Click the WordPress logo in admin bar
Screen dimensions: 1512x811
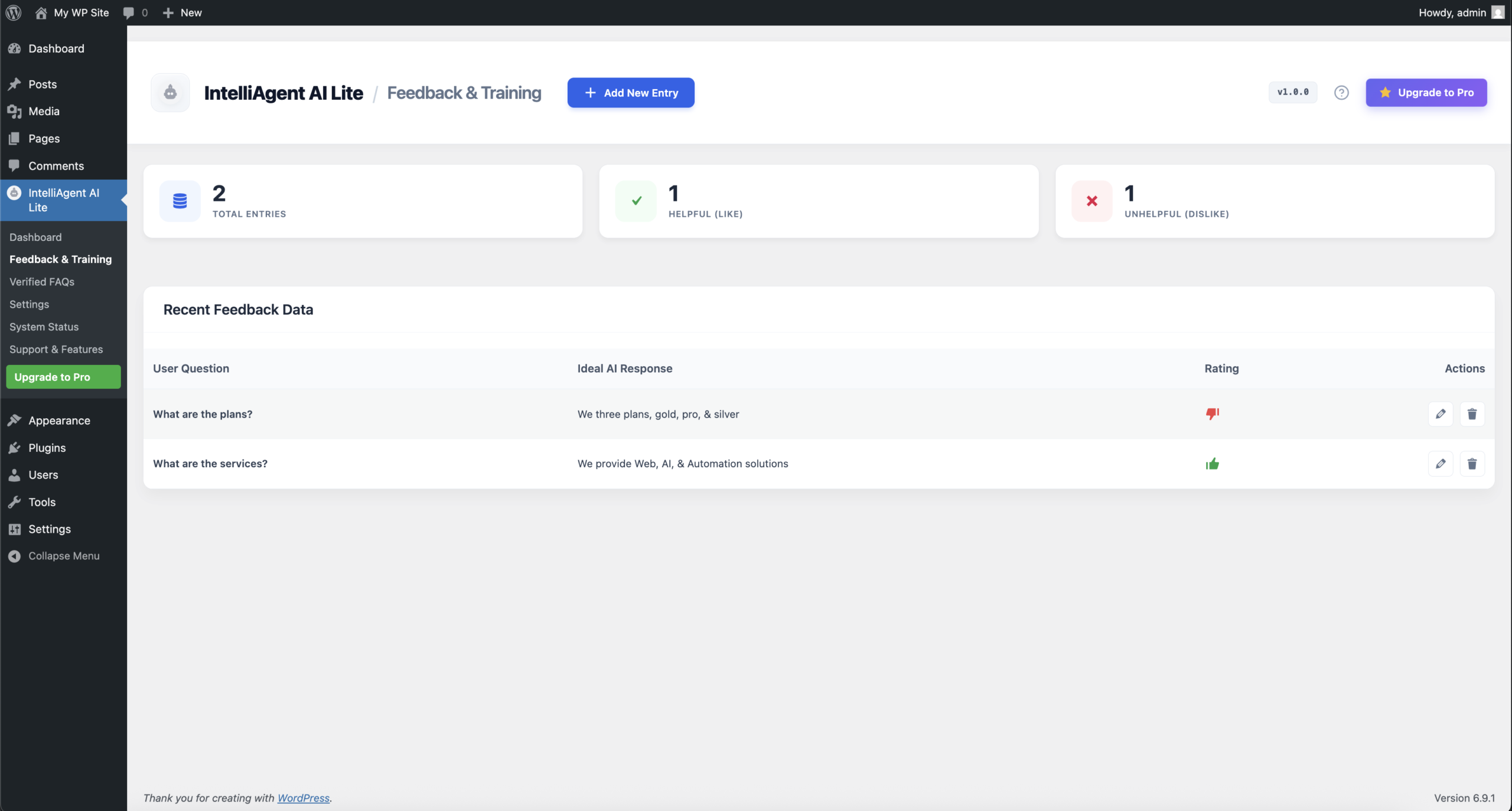[12, 12]
